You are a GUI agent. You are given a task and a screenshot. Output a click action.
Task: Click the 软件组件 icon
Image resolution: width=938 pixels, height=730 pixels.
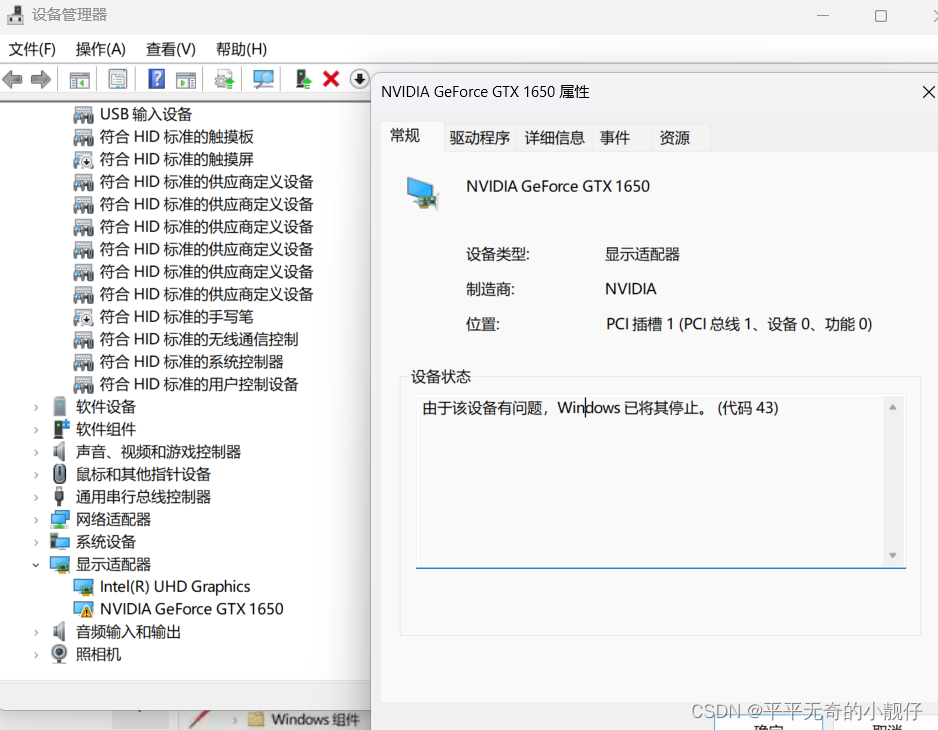(61, 429)
